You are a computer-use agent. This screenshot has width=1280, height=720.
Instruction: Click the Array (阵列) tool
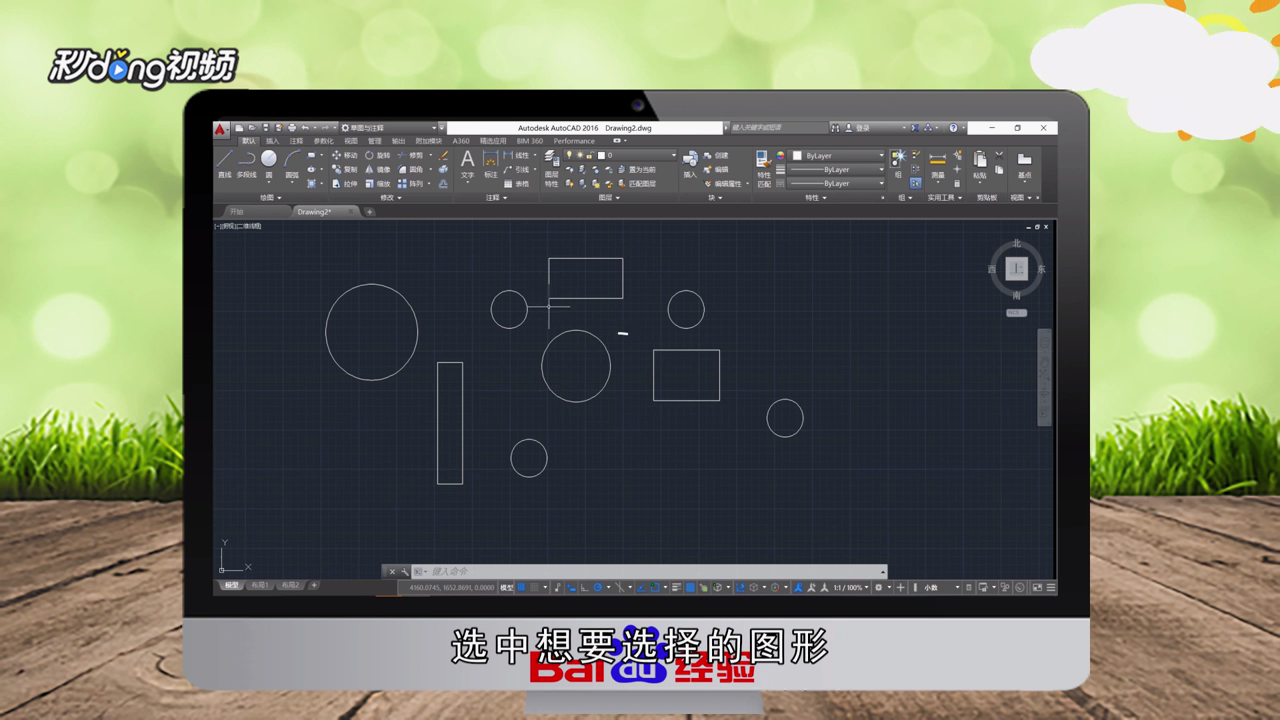click(410, 183)
